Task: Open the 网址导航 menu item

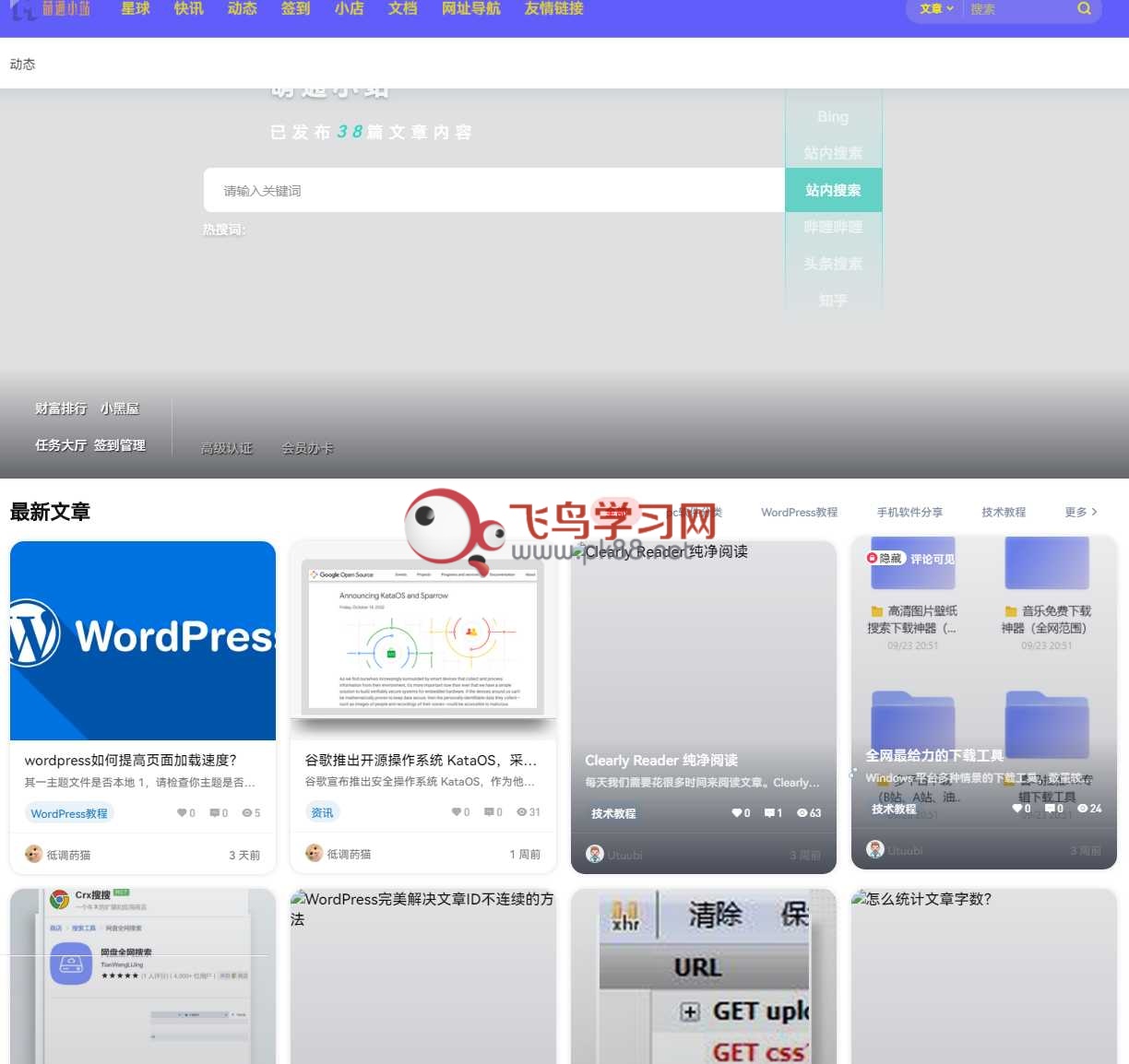Action: [x=470, y=9]
